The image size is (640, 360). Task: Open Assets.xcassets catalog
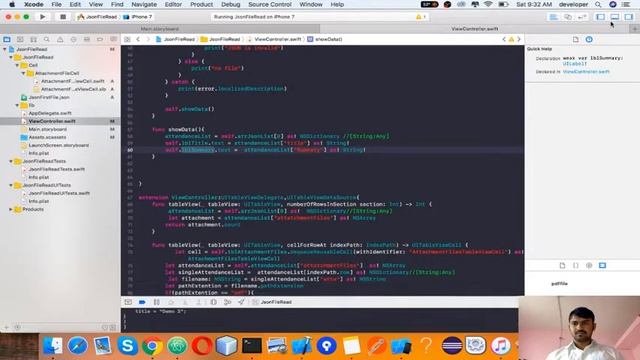point(47,137)
